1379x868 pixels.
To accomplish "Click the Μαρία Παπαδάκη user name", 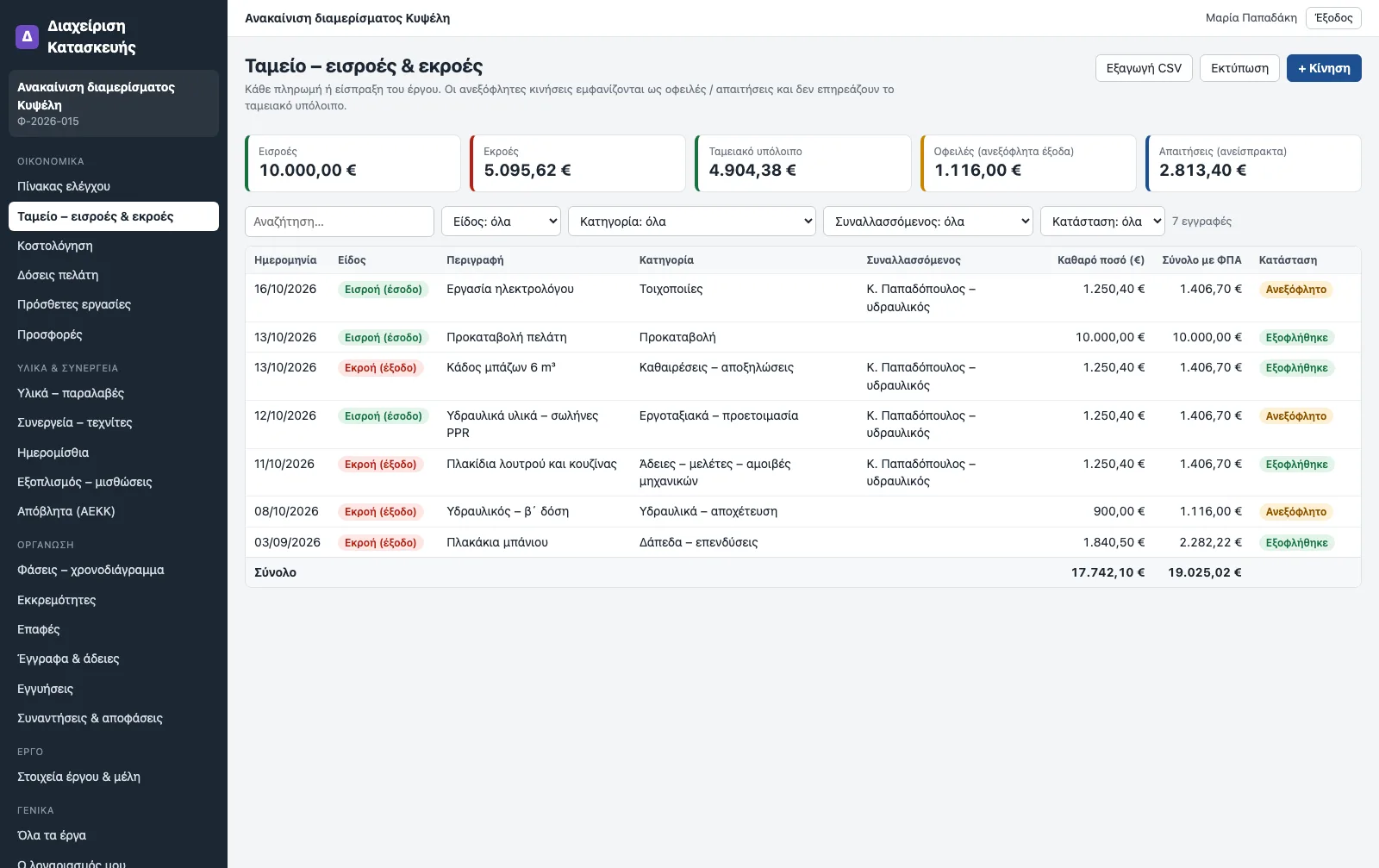I will (x=1251, y=18).
